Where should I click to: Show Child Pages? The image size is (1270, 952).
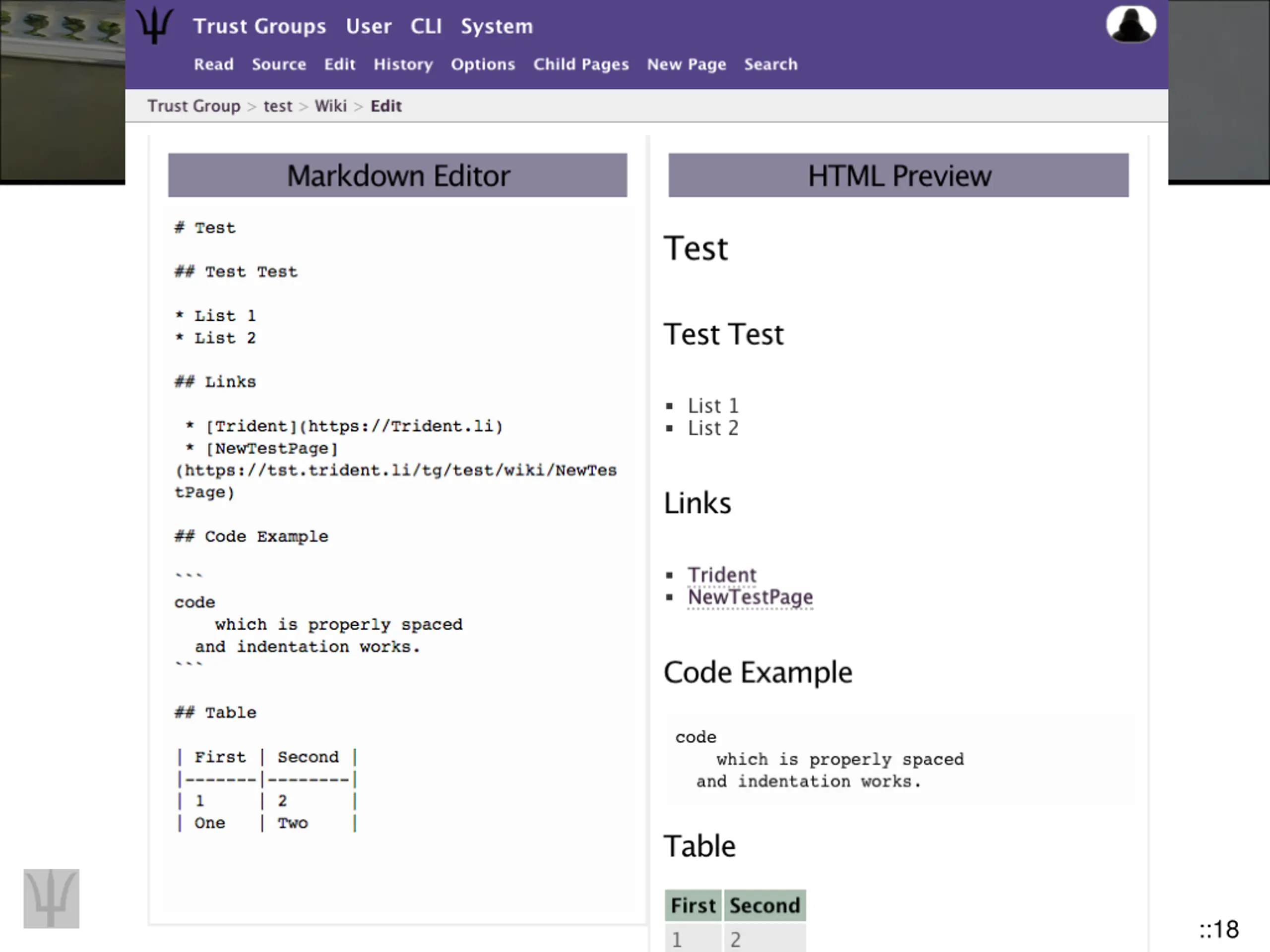[581, 64]
